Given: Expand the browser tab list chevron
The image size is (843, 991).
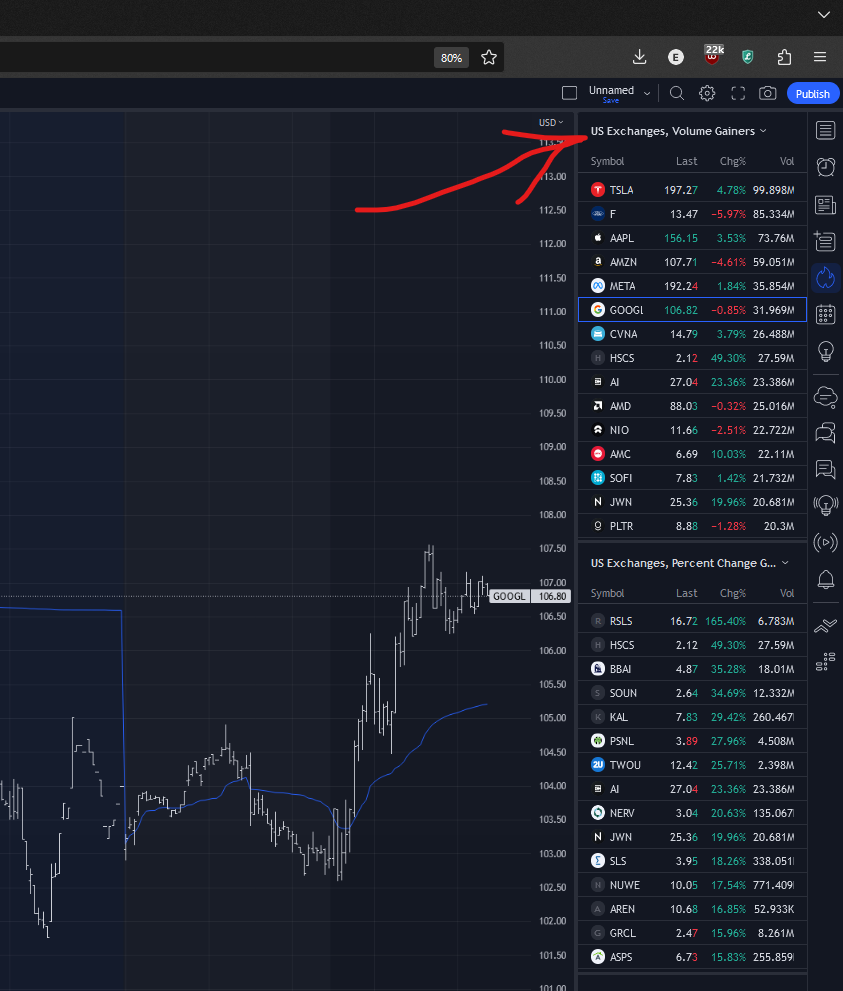Looking at the screenshot, I should pos(823,15).
